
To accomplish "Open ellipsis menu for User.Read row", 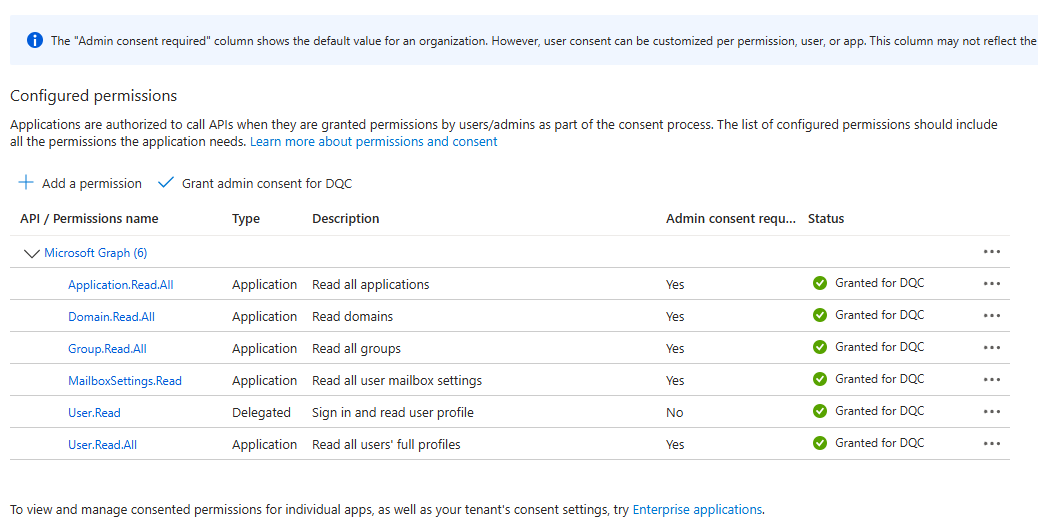I will 991,412.
